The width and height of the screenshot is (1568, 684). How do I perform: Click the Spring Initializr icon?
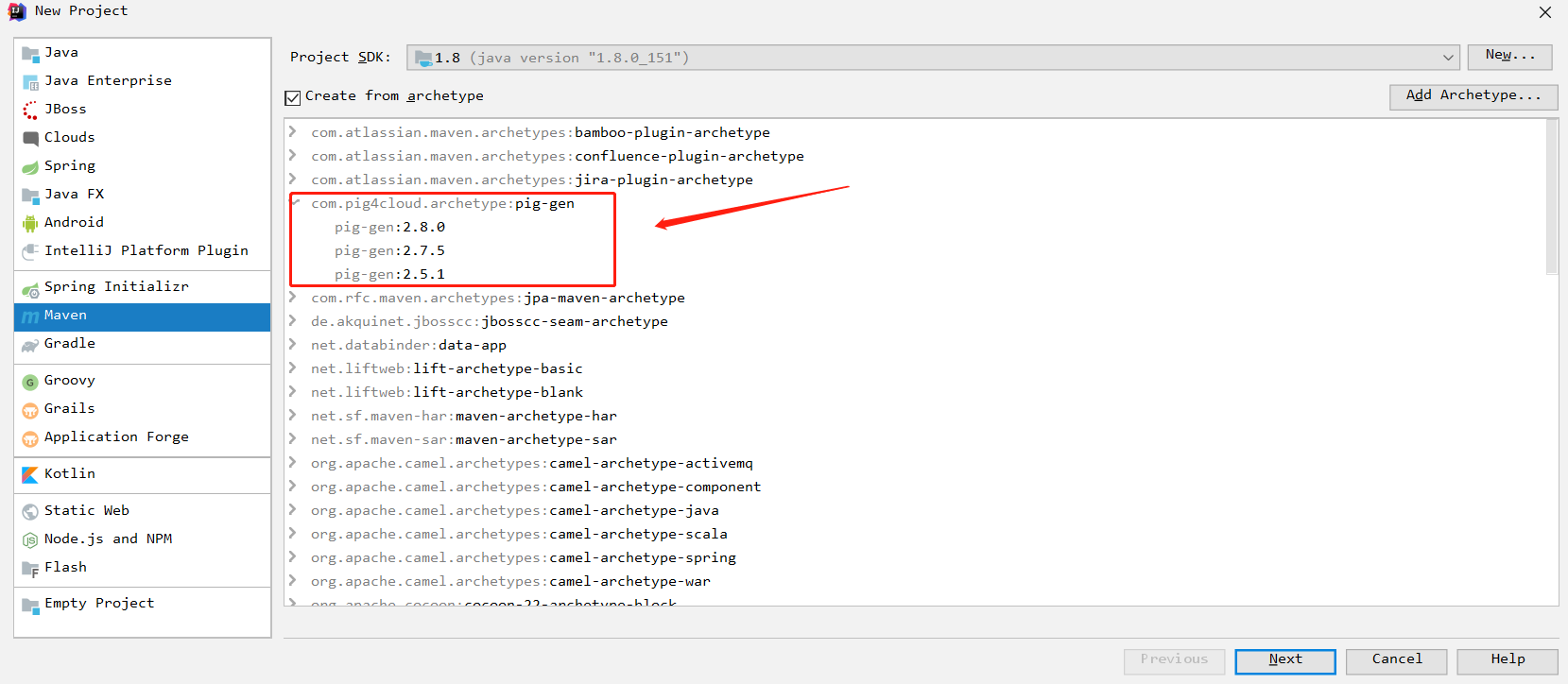[x=30, y=288]
